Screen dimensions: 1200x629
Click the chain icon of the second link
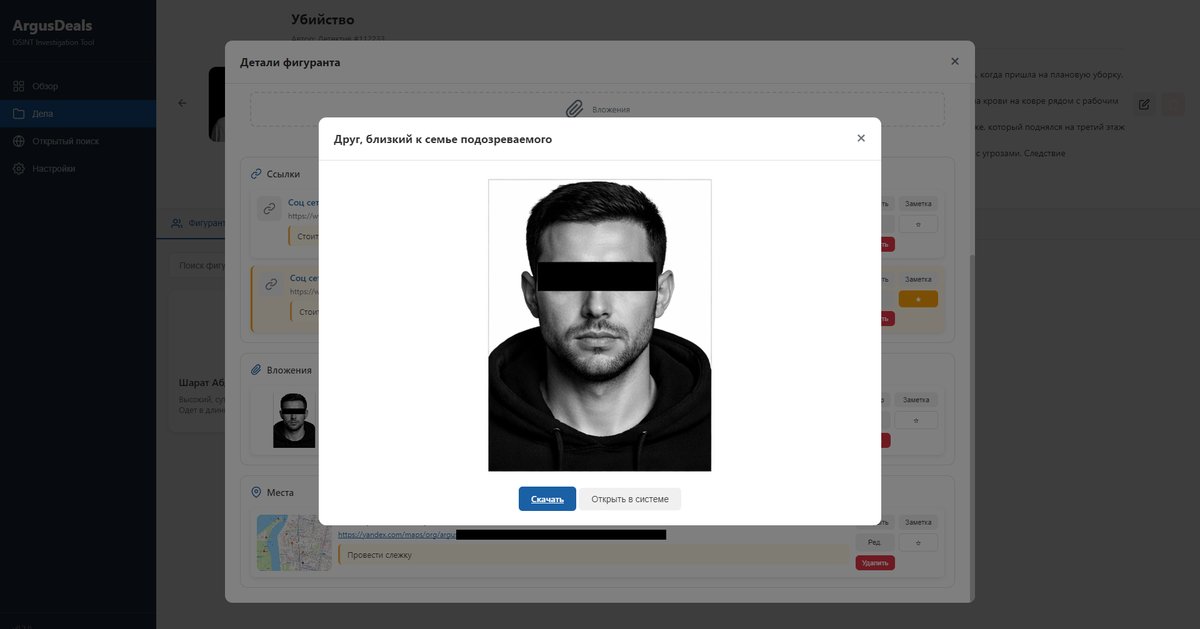[271, 285]
